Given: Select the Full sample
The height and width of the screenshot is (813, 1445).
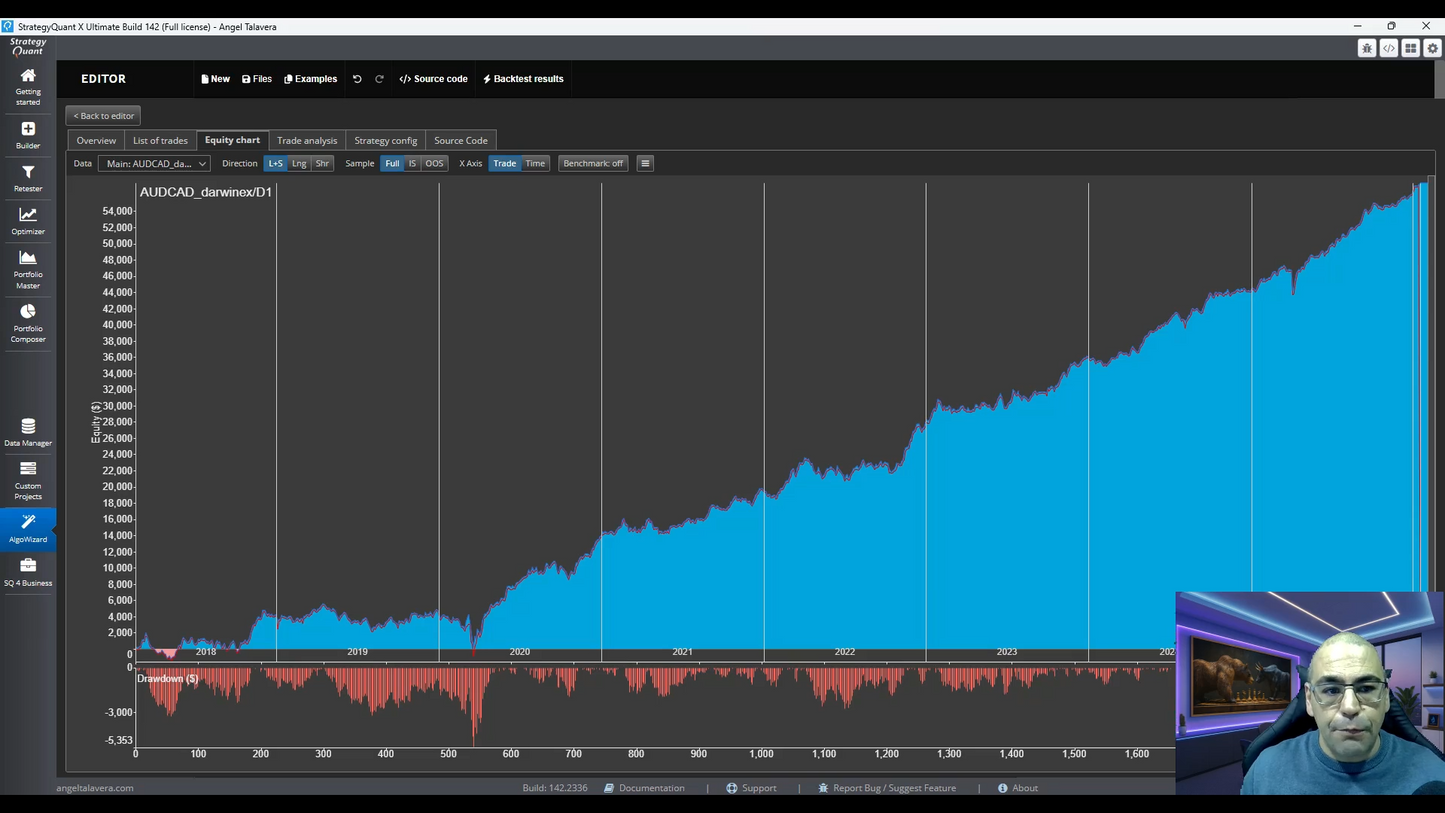Looking at the screenshot, I should pos(392,163).
